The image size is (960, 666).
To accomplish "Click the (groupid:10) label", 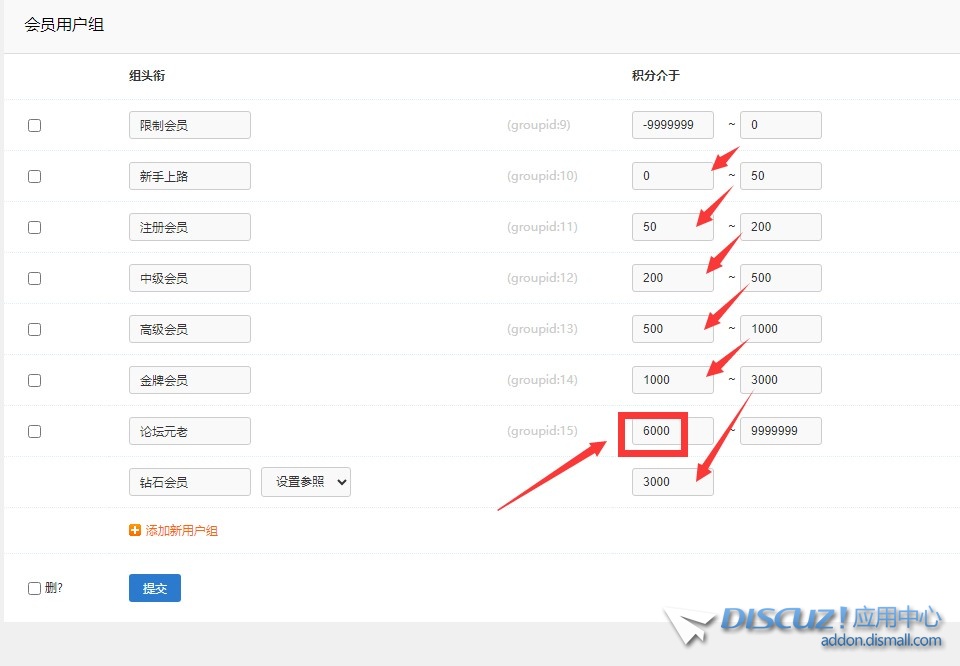I will click(542, 176).
